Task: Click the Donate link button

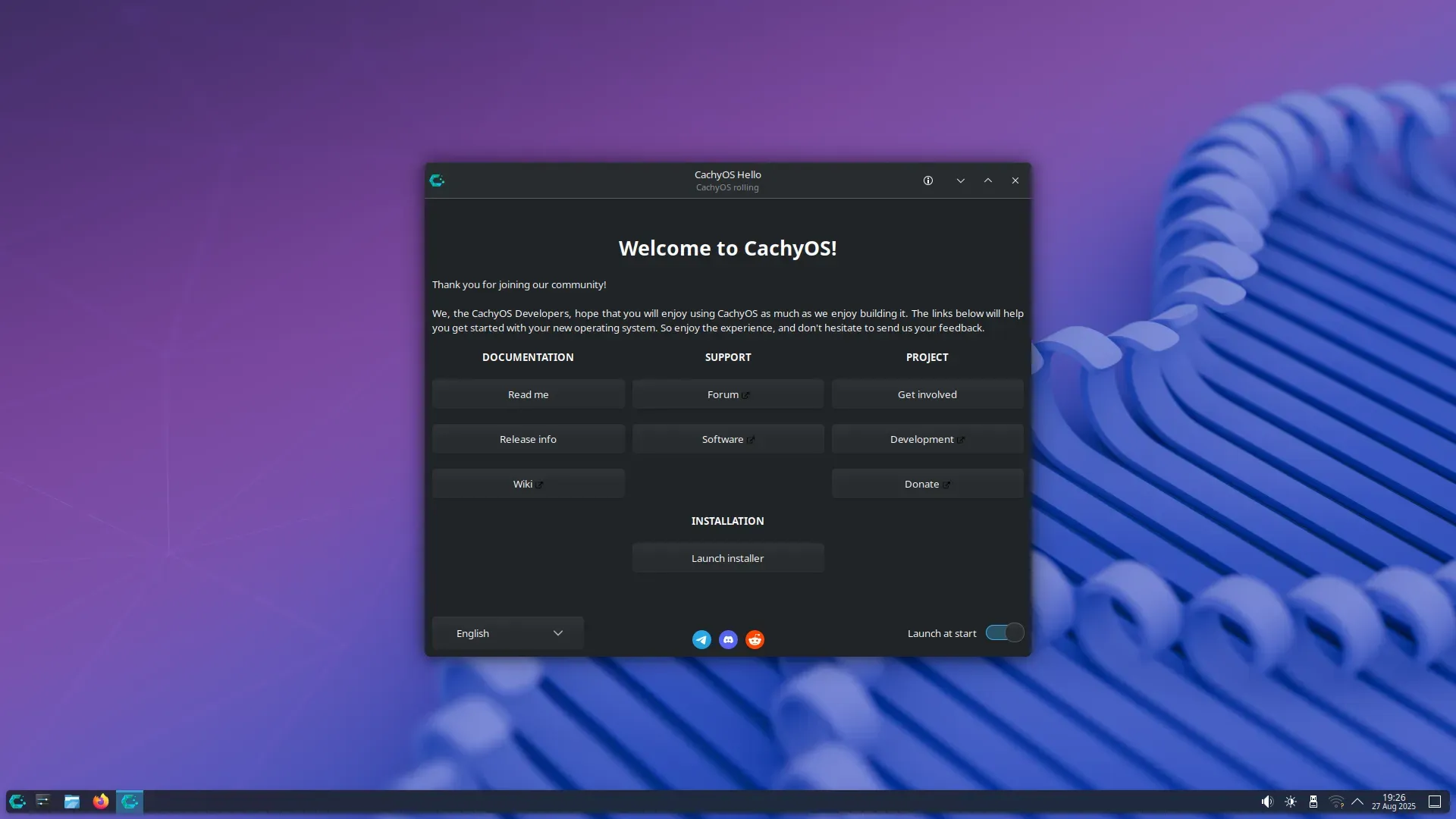Action: coord(927,484)
